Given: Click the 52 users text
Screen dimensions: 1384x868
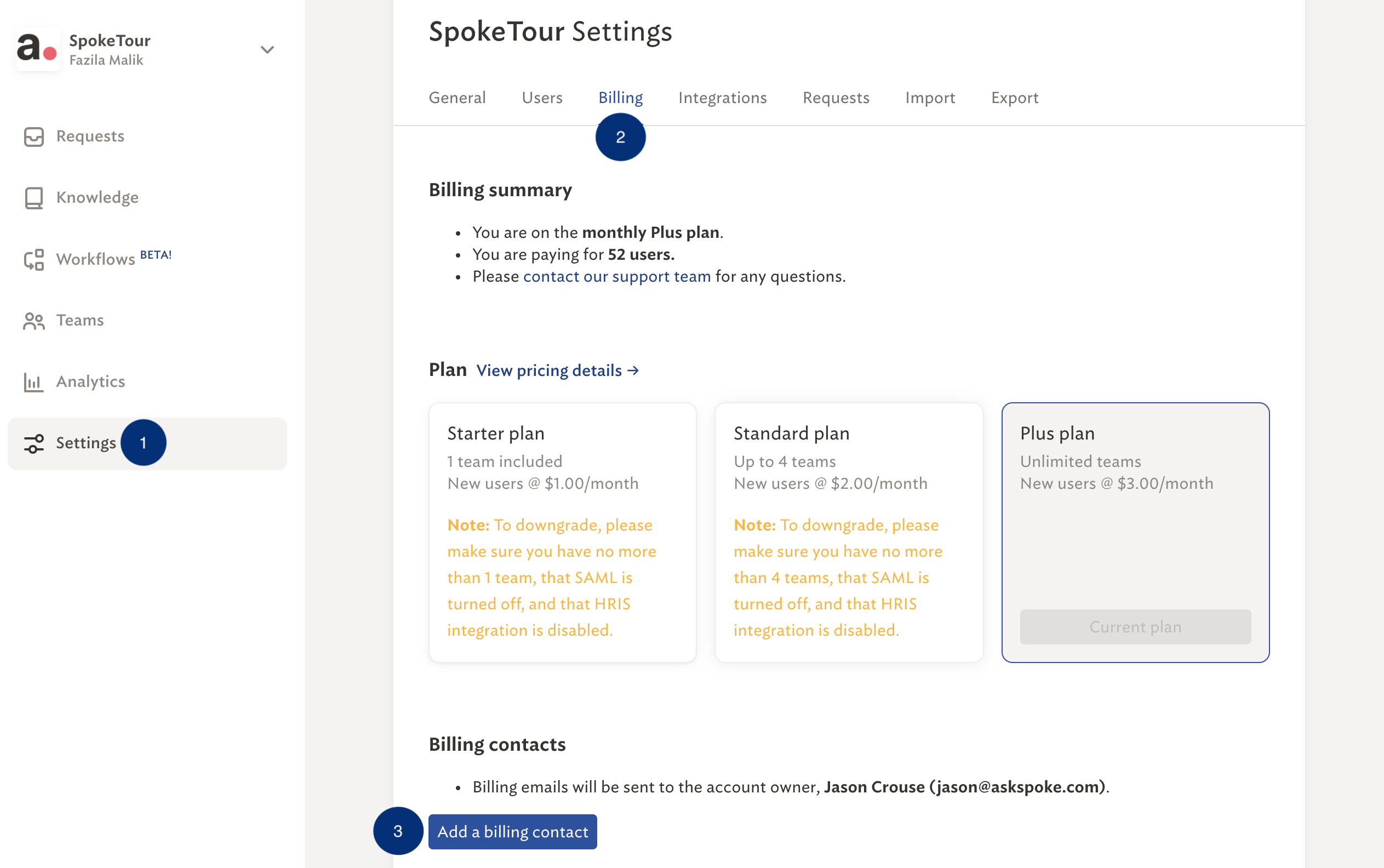Looking at the screenshot, I should tap(641, 254).
